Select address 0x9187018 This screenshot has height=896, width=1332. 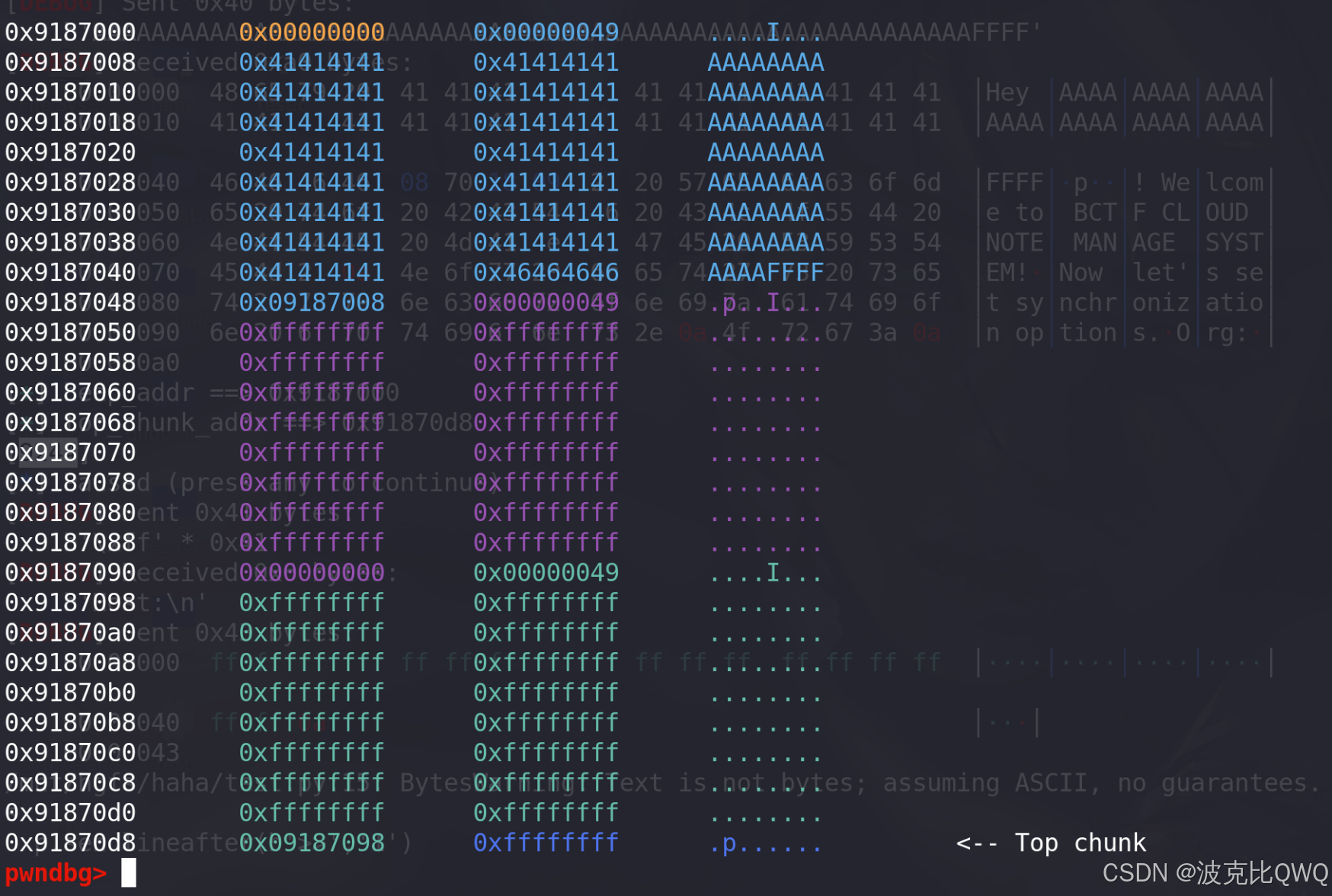tap(70, 122)
